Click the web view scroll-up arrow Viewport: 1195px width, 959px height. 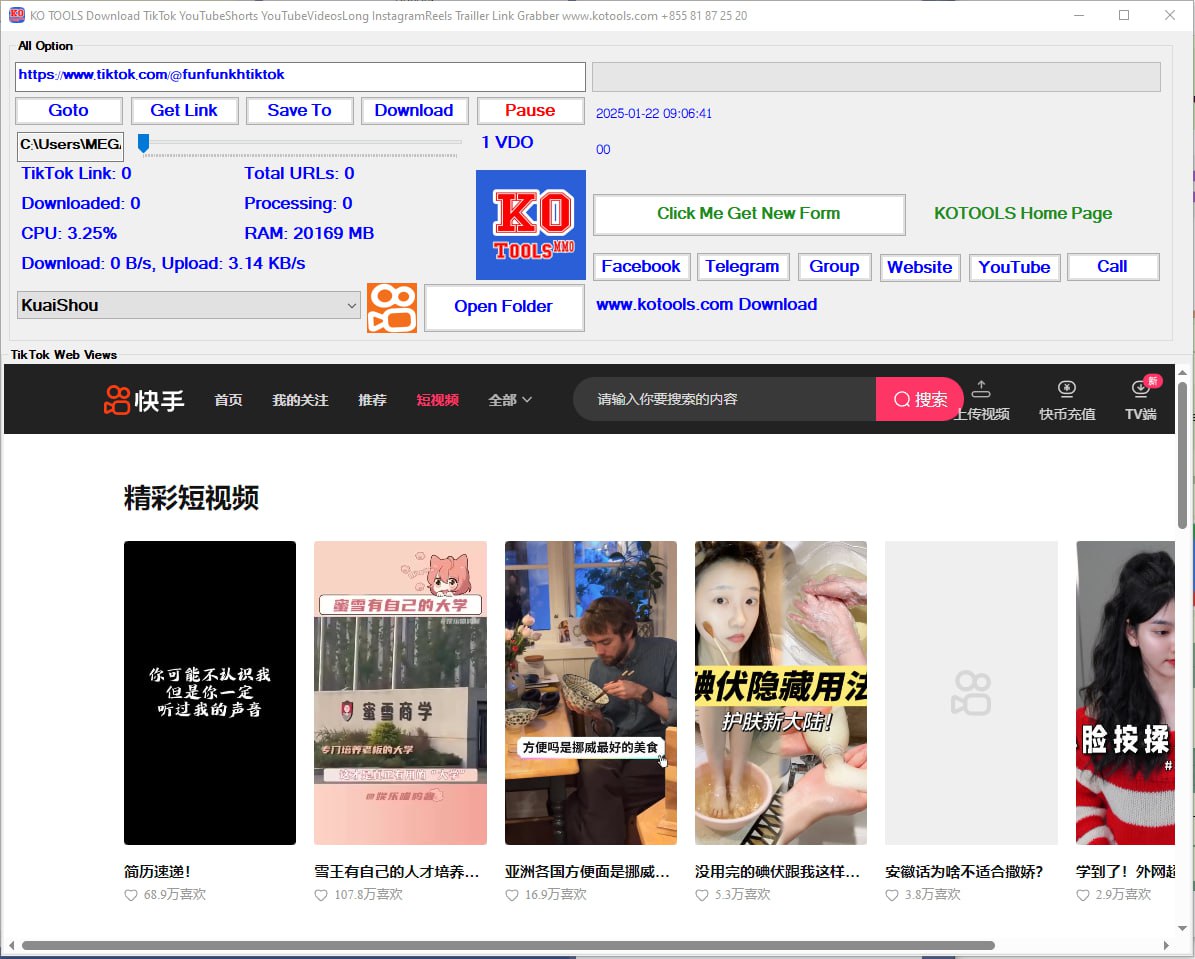point(1182,372)
